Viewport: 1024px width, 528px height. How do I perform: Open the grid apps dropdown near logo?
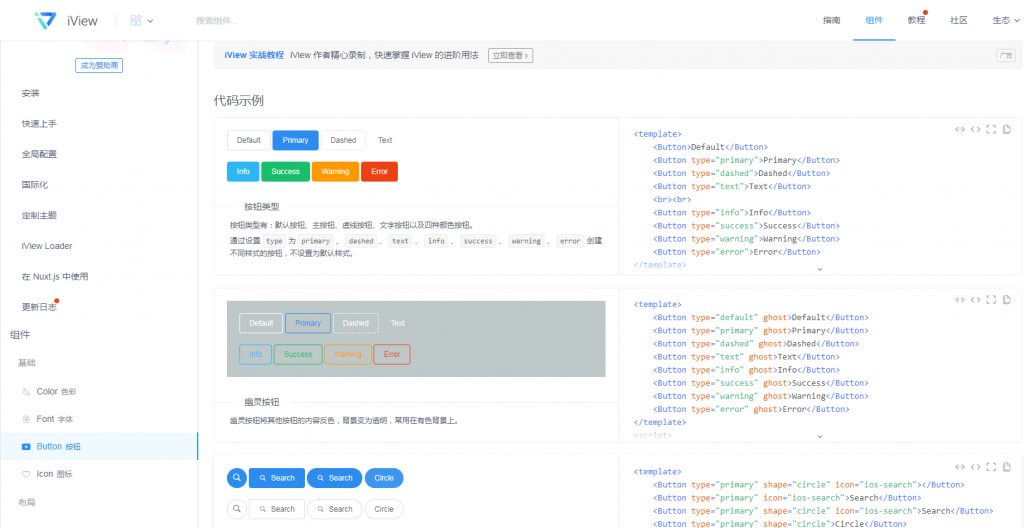[141, 20]
